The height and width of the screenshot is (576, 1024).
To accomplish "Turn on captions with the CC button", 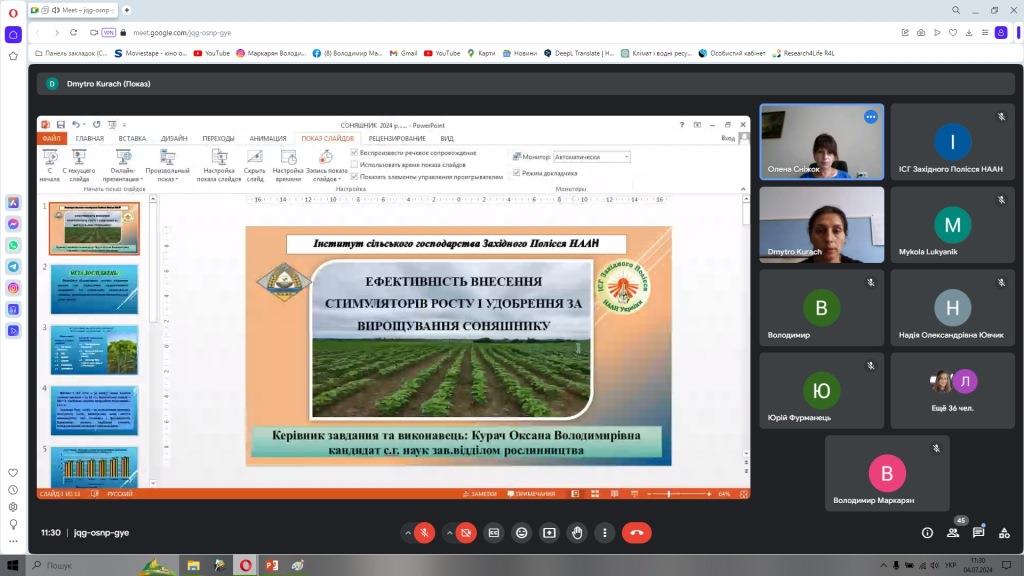I will pyautogui.click(x=493, y=533).
